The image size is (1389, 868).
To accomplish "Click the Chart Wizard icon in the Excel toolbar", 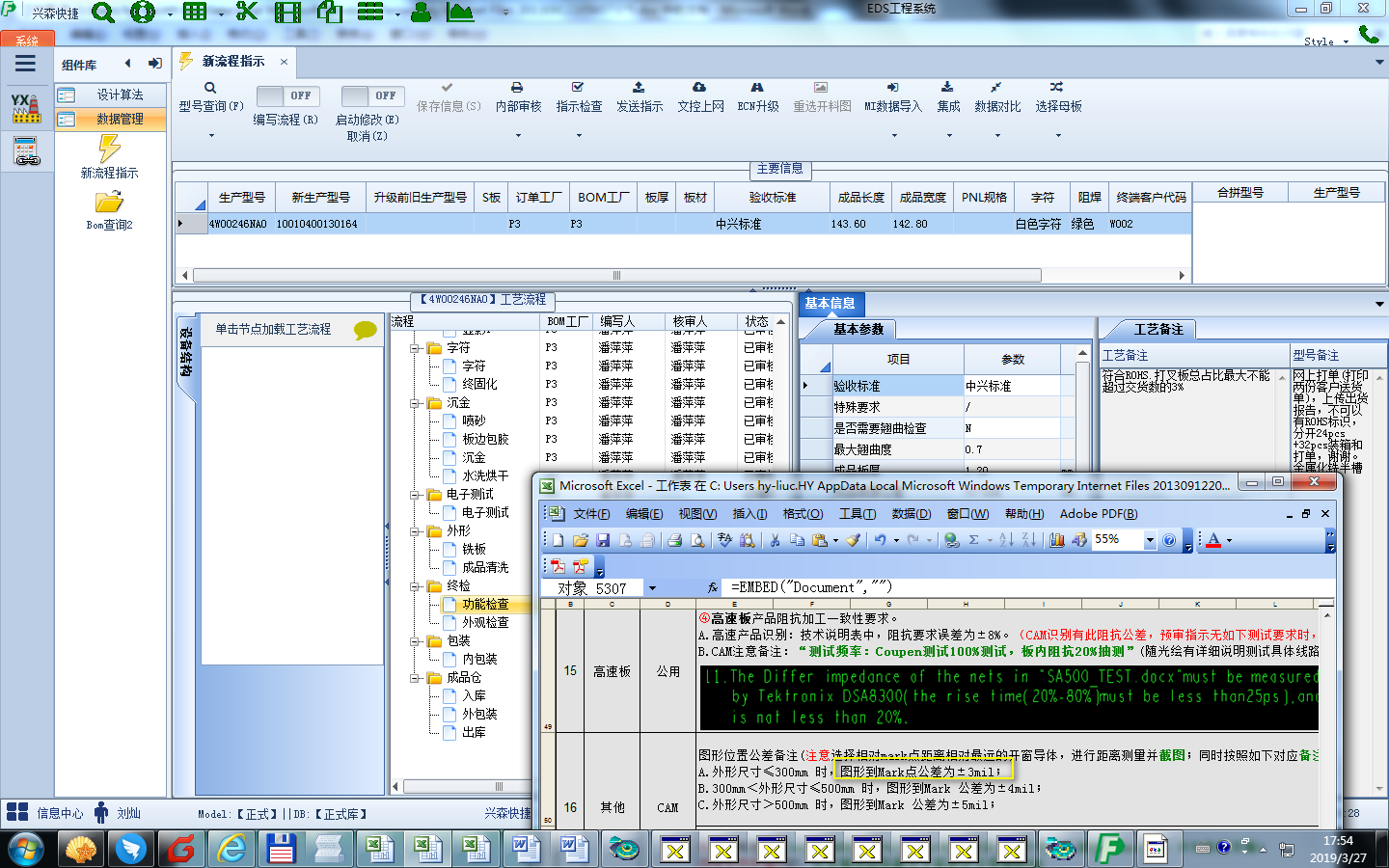I will [1056, 540].
